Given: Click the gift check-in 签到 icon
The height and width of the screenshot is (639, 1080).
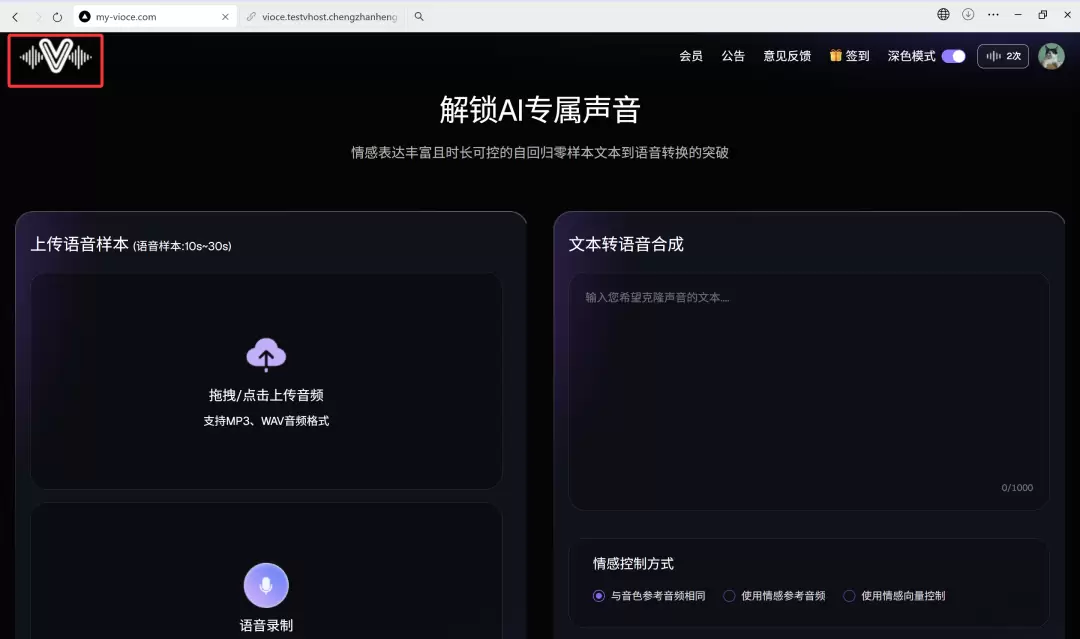Looking at the screenshot, I should pos(835,56).
